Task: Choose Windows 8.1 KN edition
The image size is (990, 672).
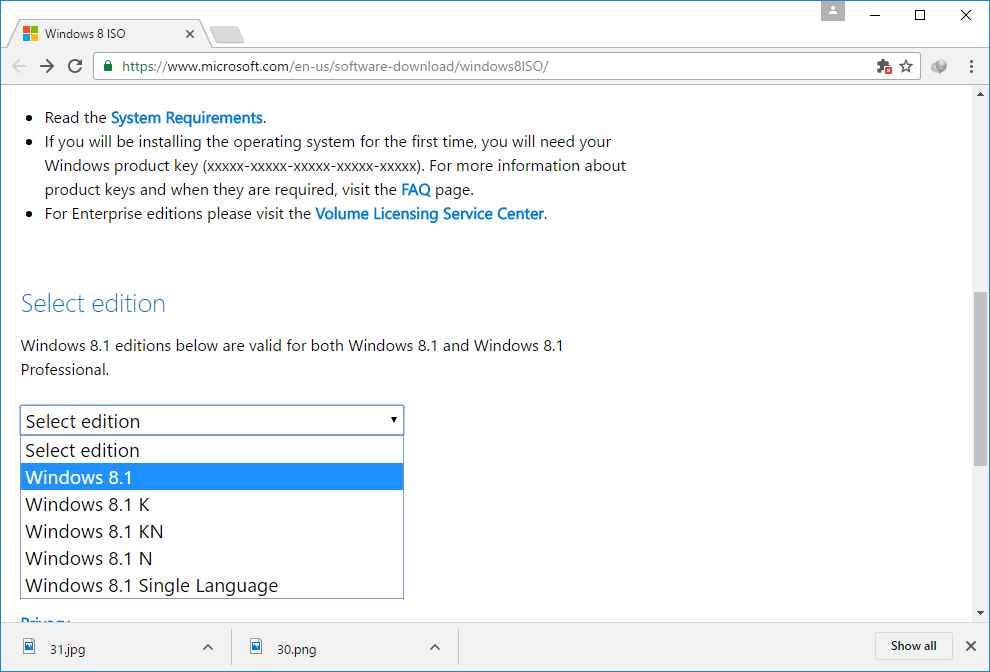Action: (212, 532)
